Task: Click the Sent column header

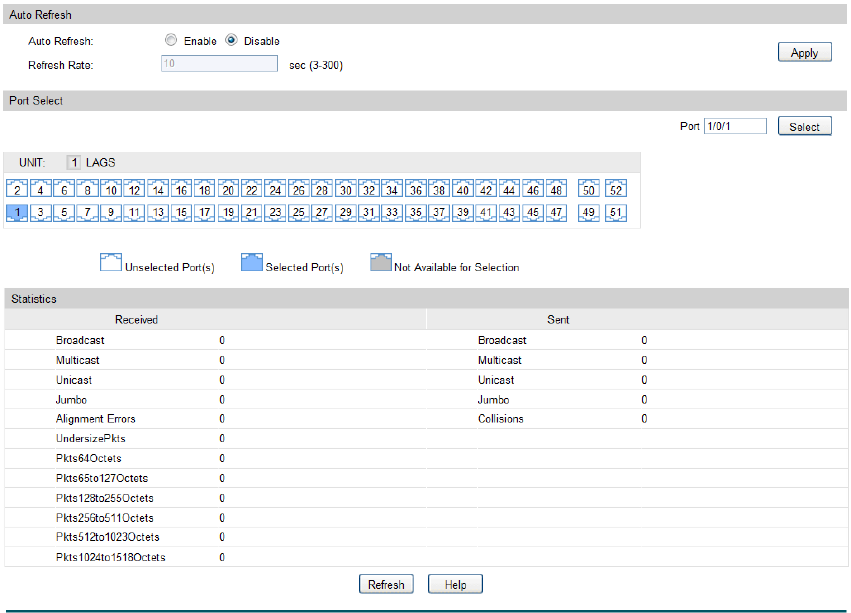Action: pyautogui.click(x=558, y=320)
